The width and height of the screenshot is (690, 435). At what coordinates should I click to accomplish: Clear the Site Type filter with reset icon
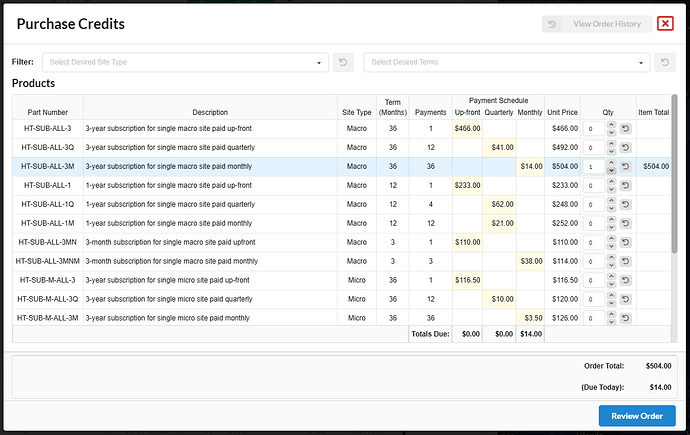[x=342, y=62]
